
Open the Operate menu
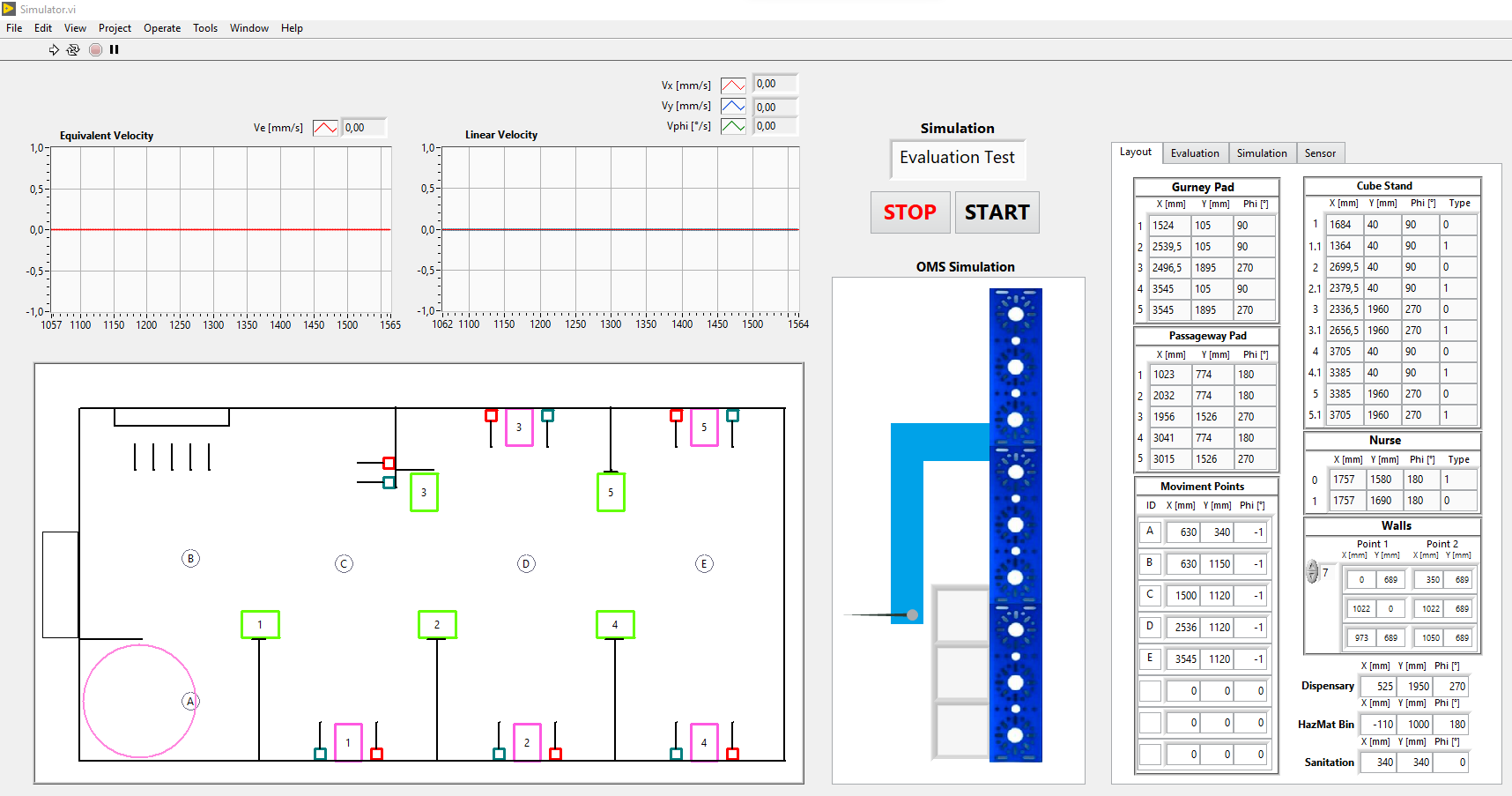162,27
